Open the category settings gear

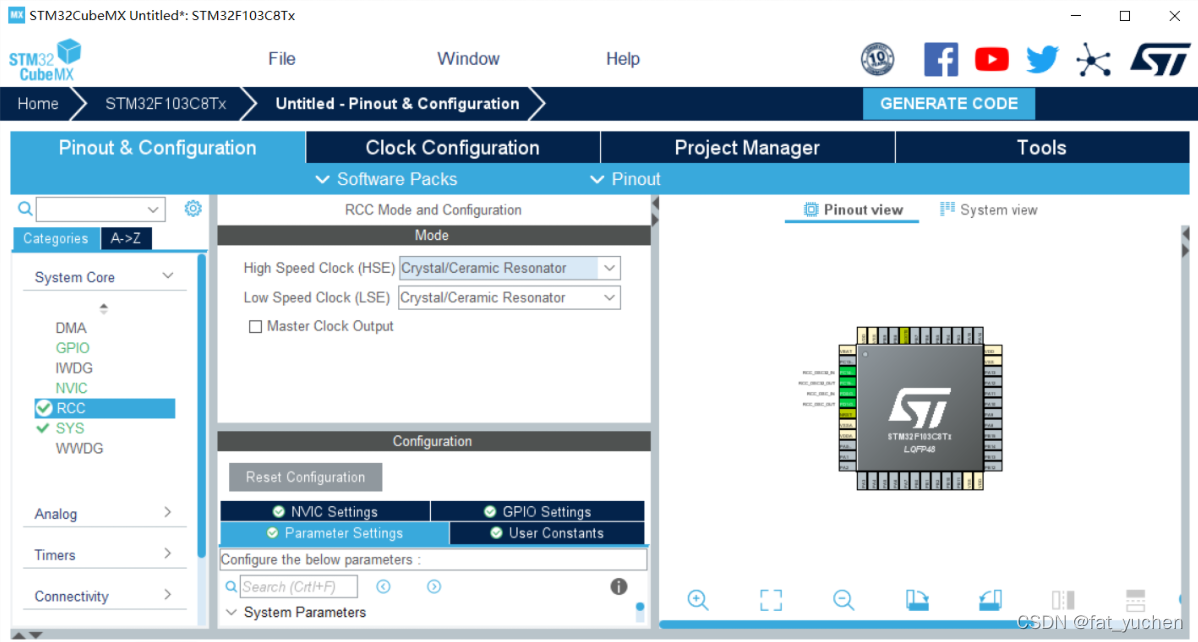click(x=193, y=209)
